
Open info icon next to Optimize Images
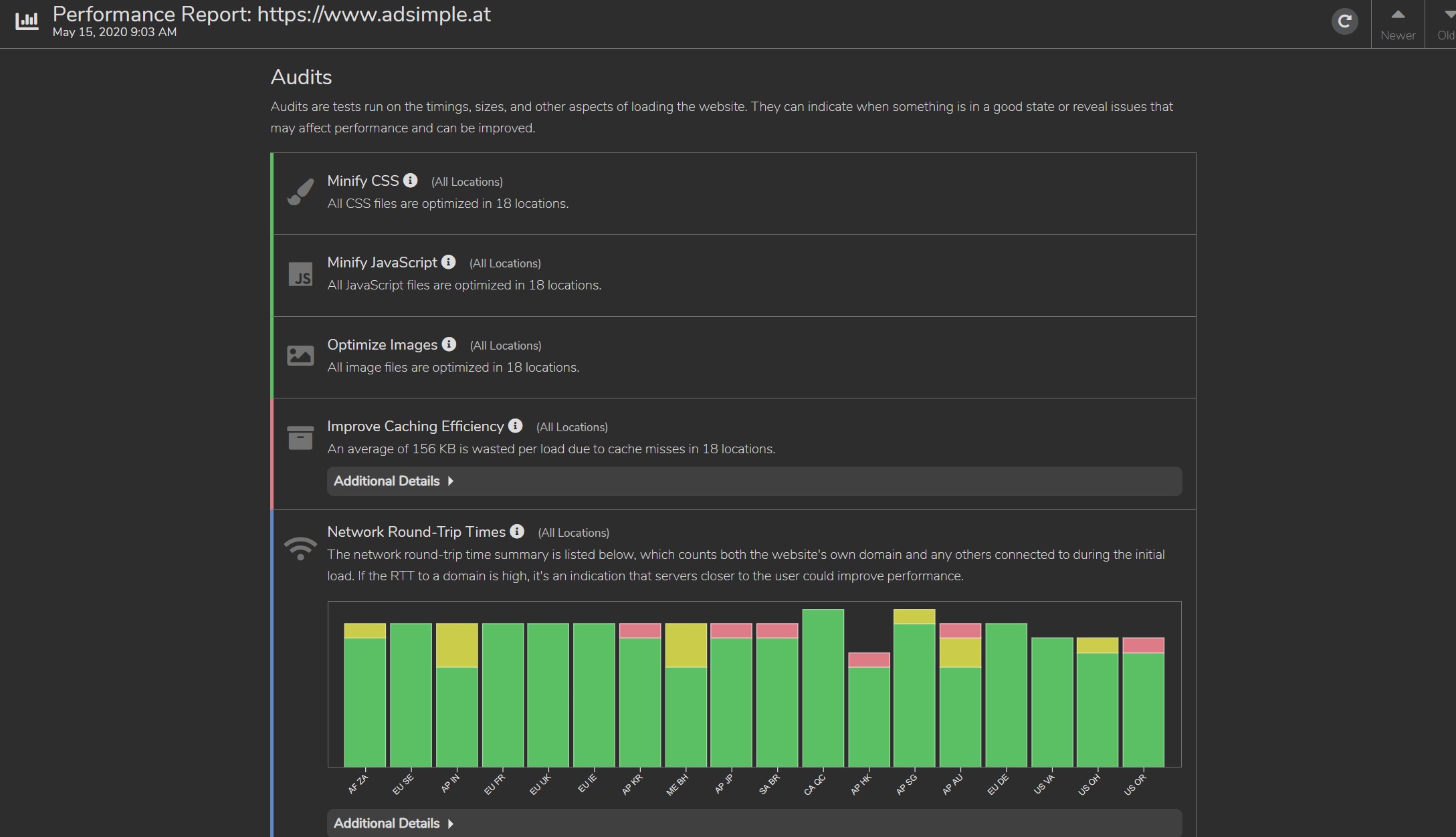coord(449,344)
